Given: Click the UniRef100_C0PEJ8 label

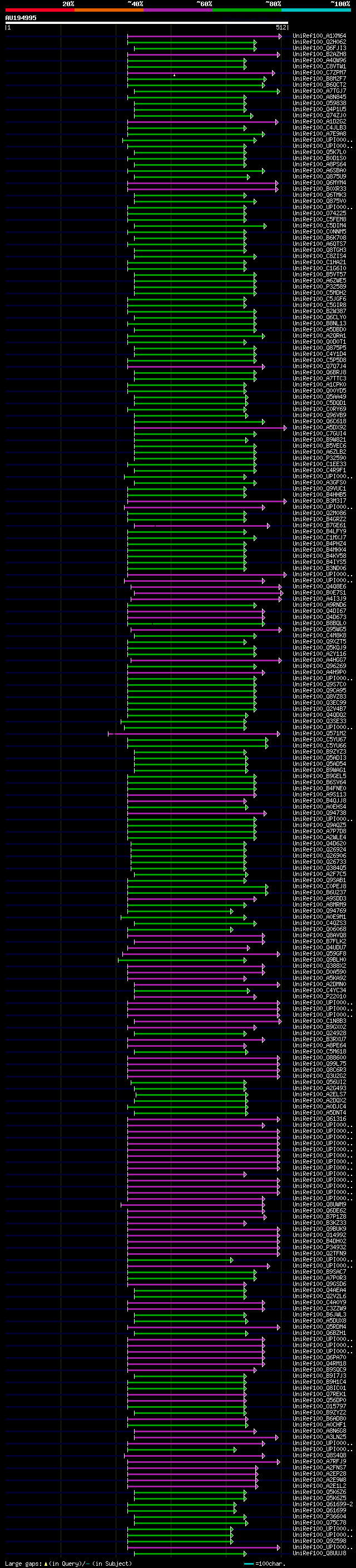Looking at the screenshot, I should click(319, 886).
